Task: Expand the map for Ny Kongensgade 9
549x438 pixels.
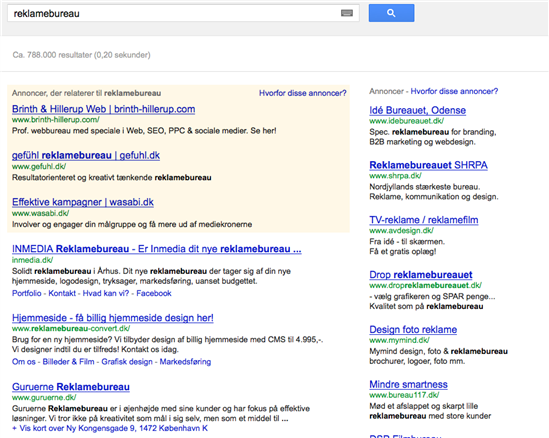Action: point(110,428)
